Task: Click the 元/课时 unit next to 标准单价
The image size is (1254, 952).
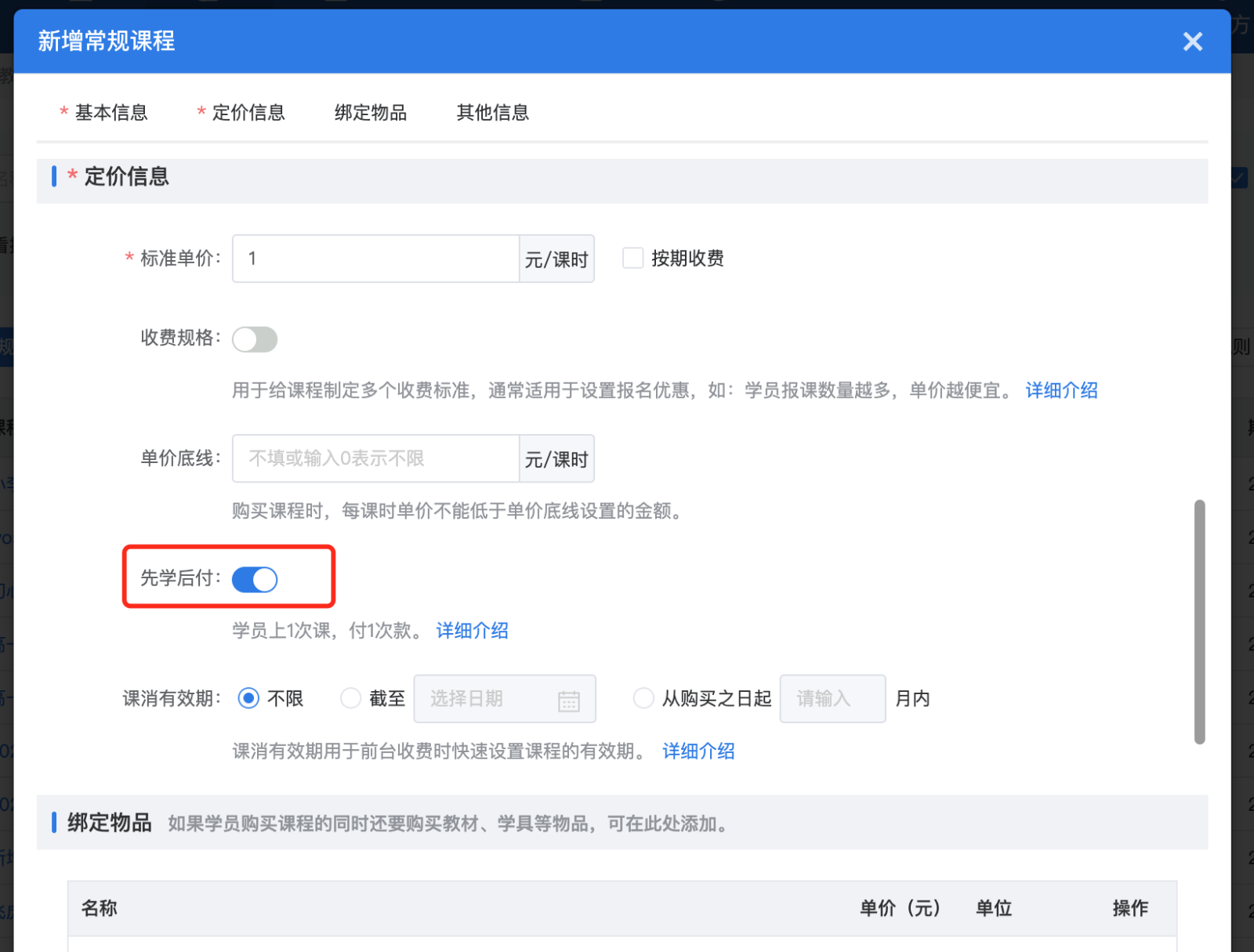Action: click(x=556, y=259)
